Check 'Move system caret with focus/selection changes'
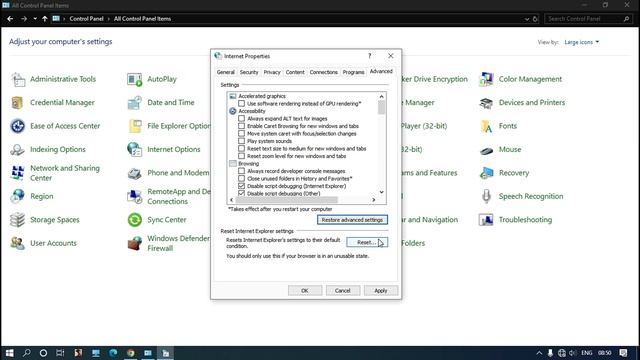This screenshot has height=360, width=640. click(242, 133)
